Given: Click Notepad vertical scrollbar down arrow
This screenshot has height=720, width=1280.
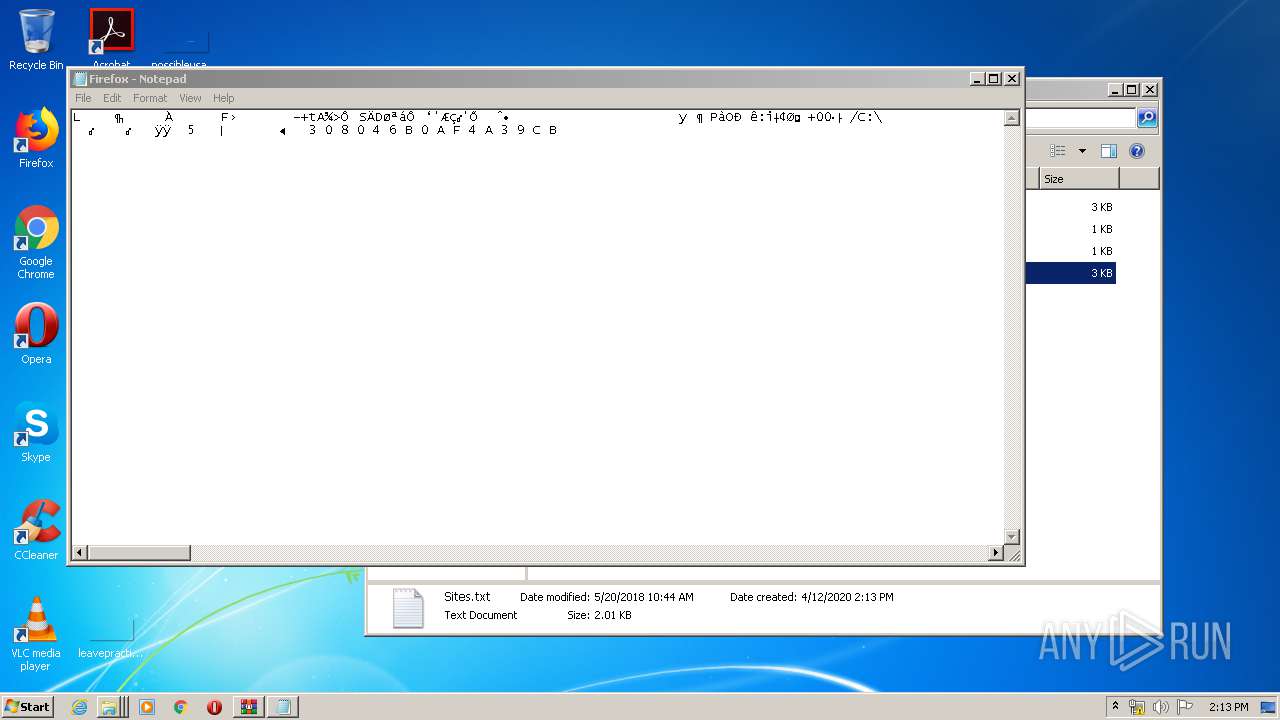Looking at the screenshot, I should (1011, 536).
